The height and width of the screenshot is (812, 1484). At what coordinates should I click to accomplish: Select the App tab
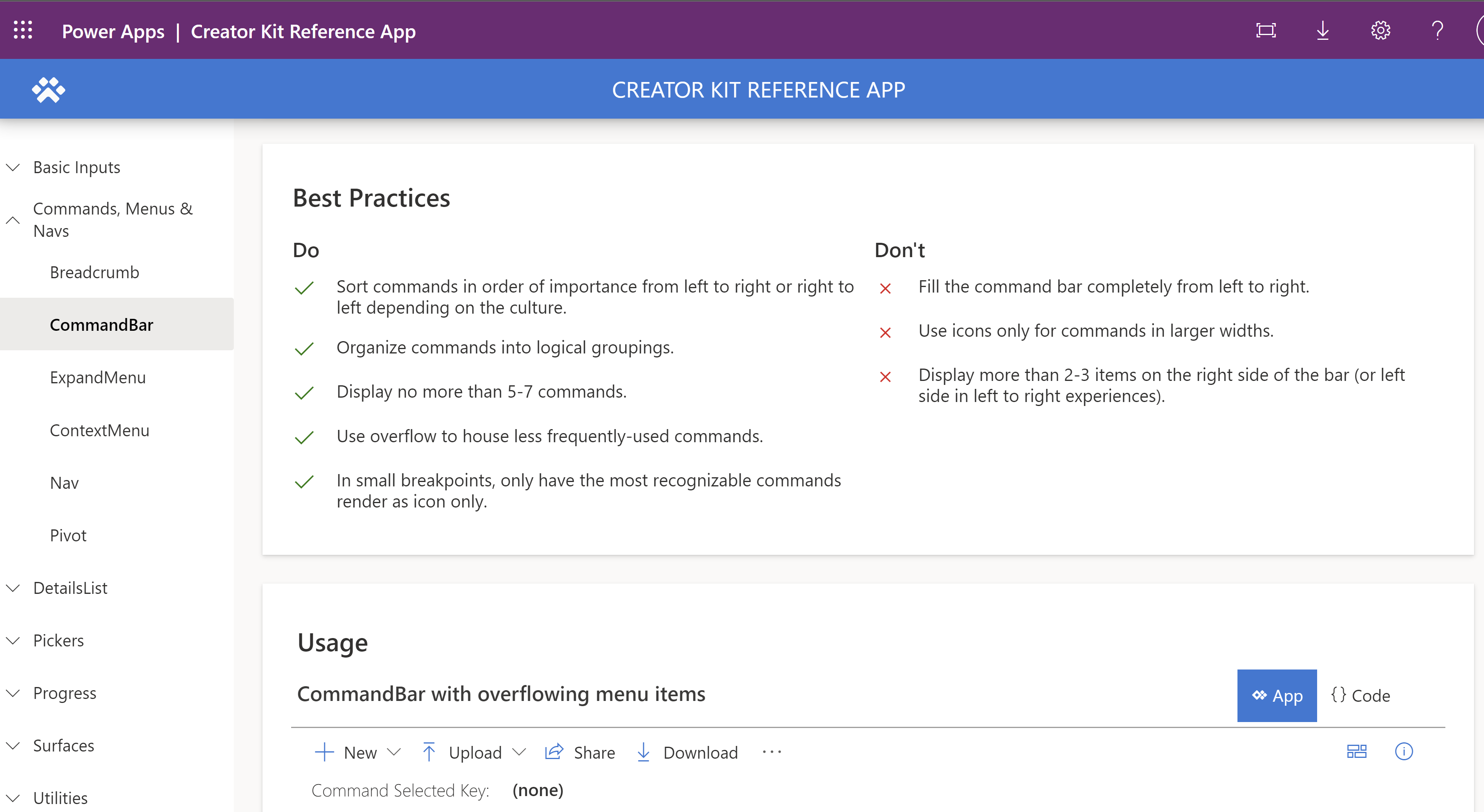pyautogui.click(x=1276, y=695)
